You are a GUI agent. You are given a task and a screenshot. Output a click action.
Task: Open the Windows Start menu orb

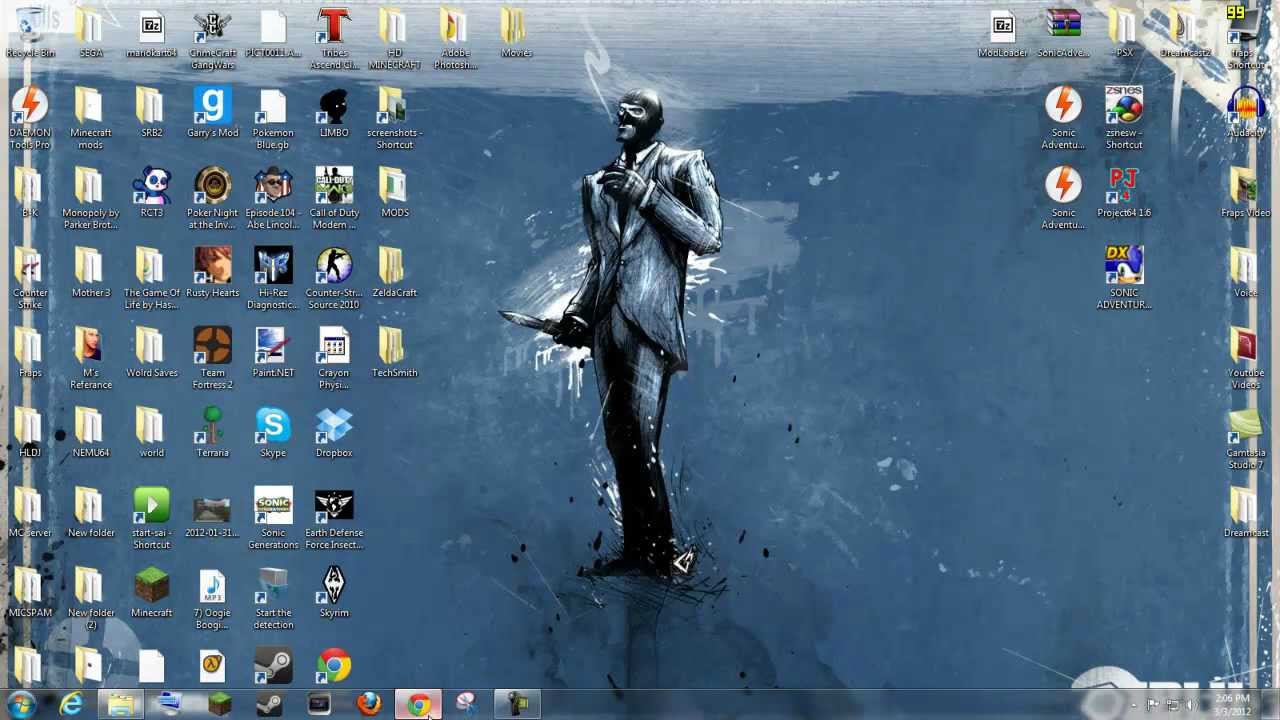click(x=20, y=704)
